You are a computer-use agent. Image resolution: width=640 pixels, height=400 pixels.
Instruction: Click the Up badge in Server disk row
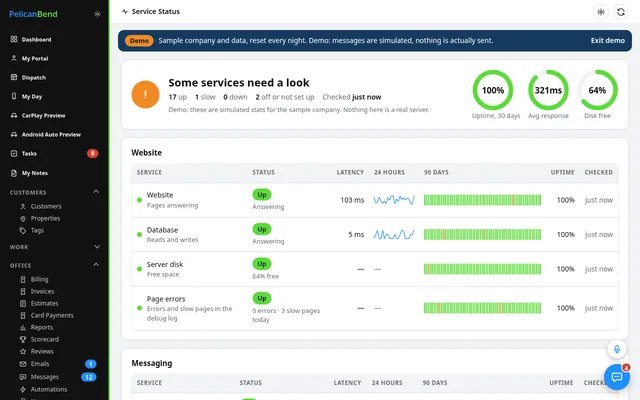(262, 264)
